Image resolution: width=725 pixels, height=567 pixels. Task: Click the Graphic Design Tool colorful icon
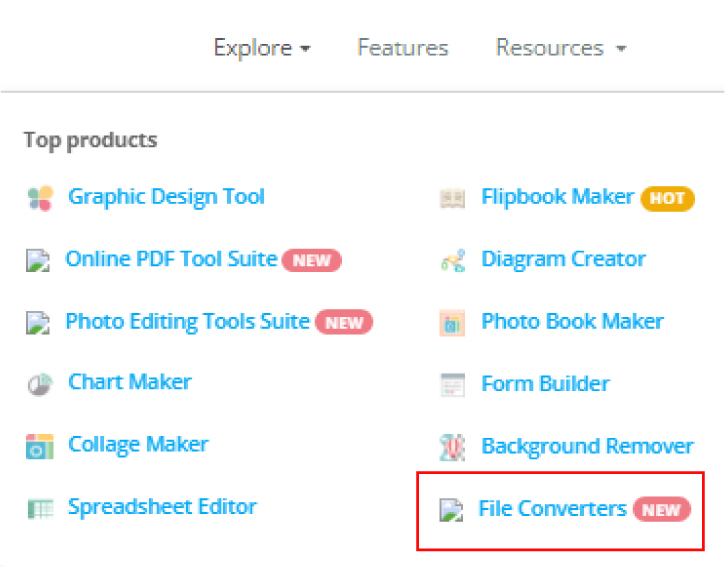coord(39,197)
